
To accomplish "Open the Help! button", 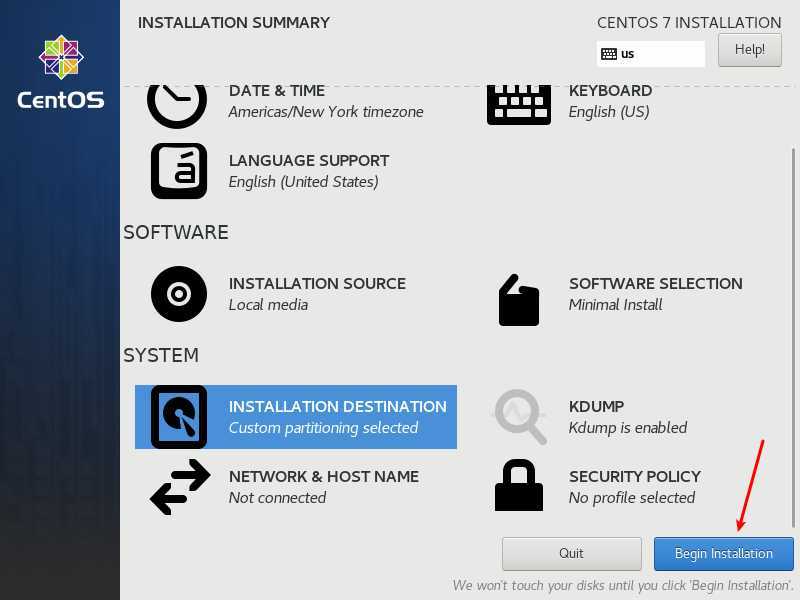I will (x=749, y=50).
